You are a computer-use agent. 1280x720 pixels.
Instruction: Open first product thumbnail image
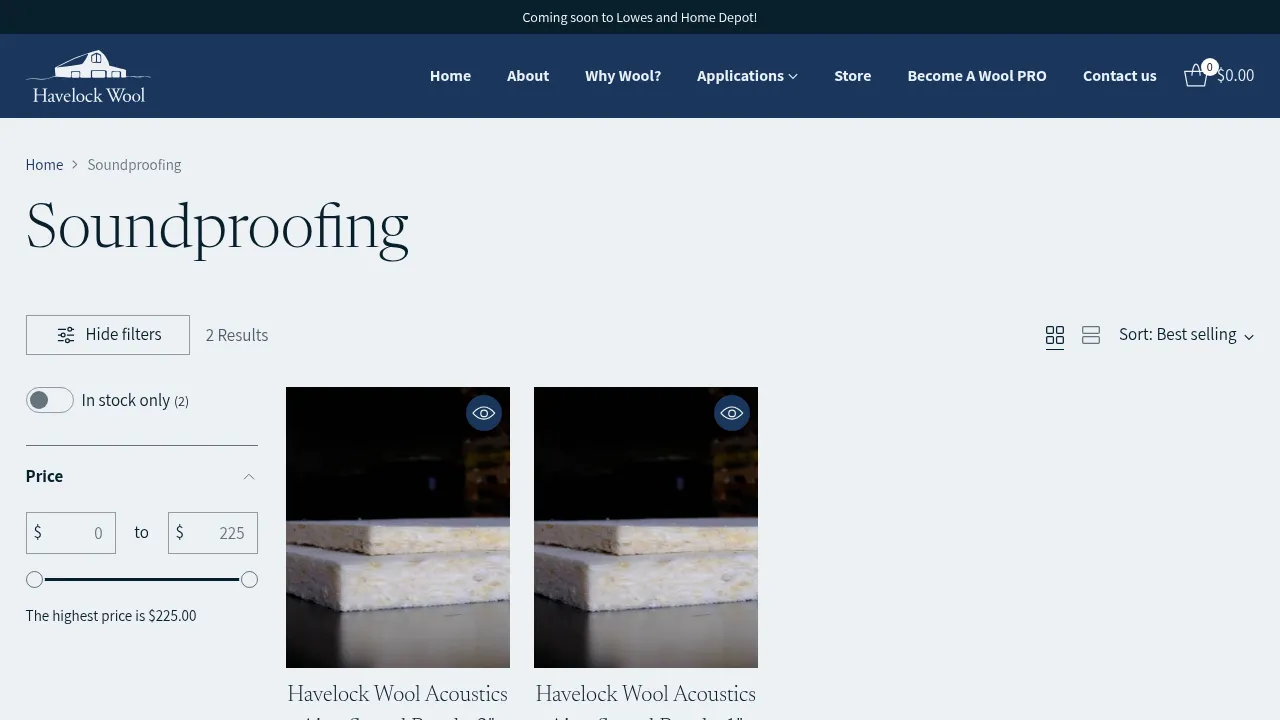tap(398, 527)
